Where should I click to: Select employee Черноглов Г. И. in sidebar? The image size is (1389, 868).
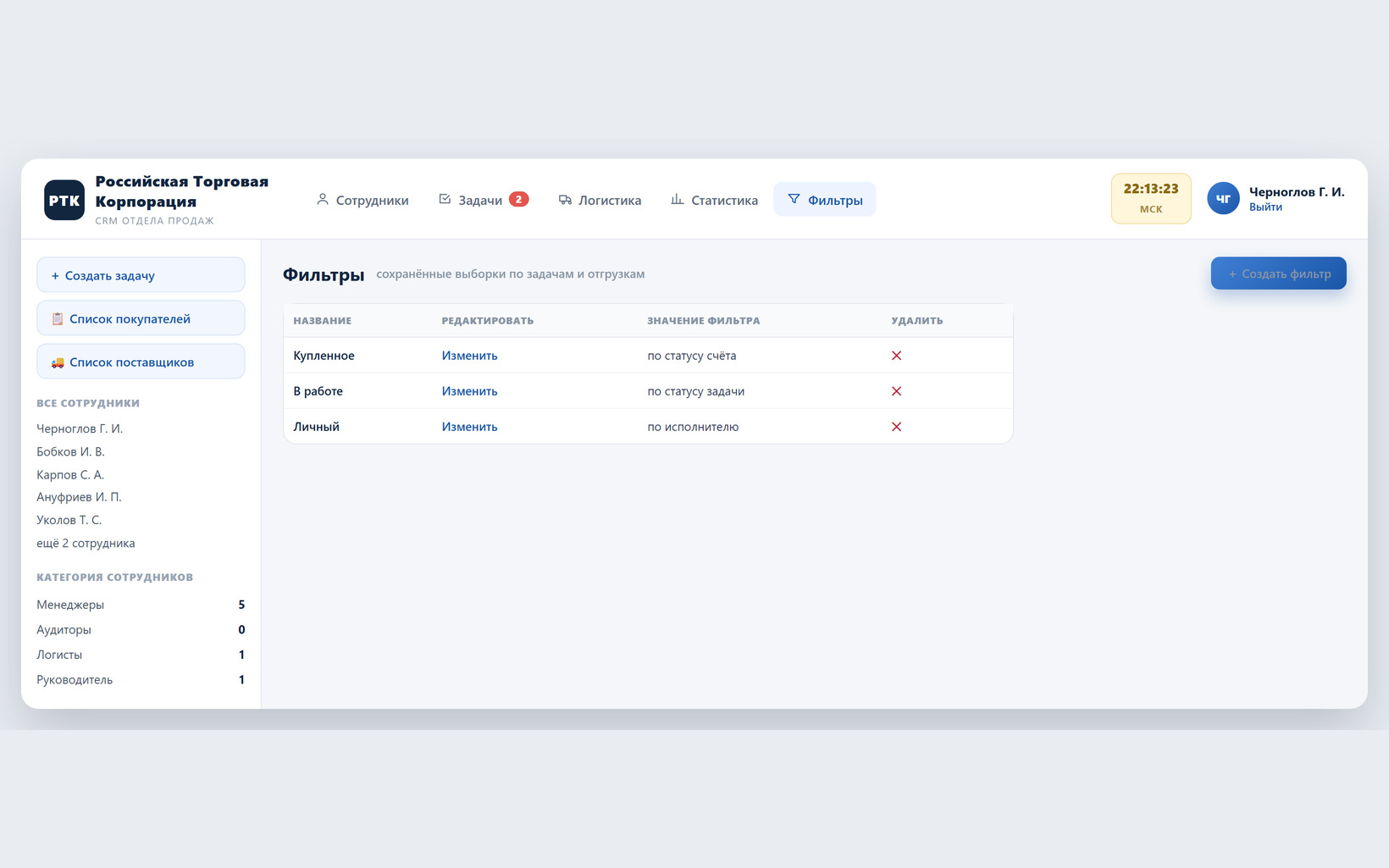tap(80, 429)
